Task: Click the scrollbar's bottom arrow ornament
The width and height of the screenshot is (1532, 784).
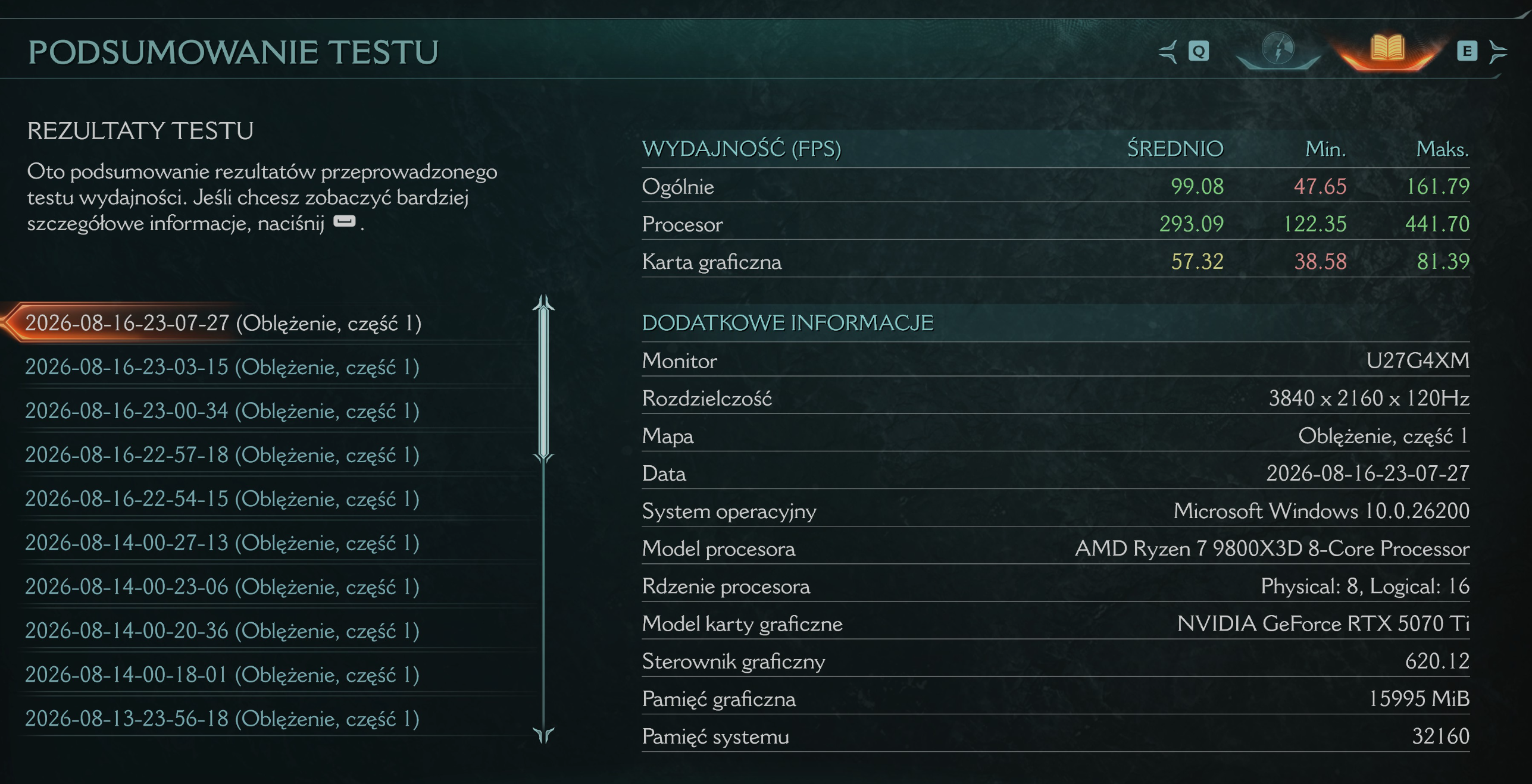Action: click(x=543, y=735)
